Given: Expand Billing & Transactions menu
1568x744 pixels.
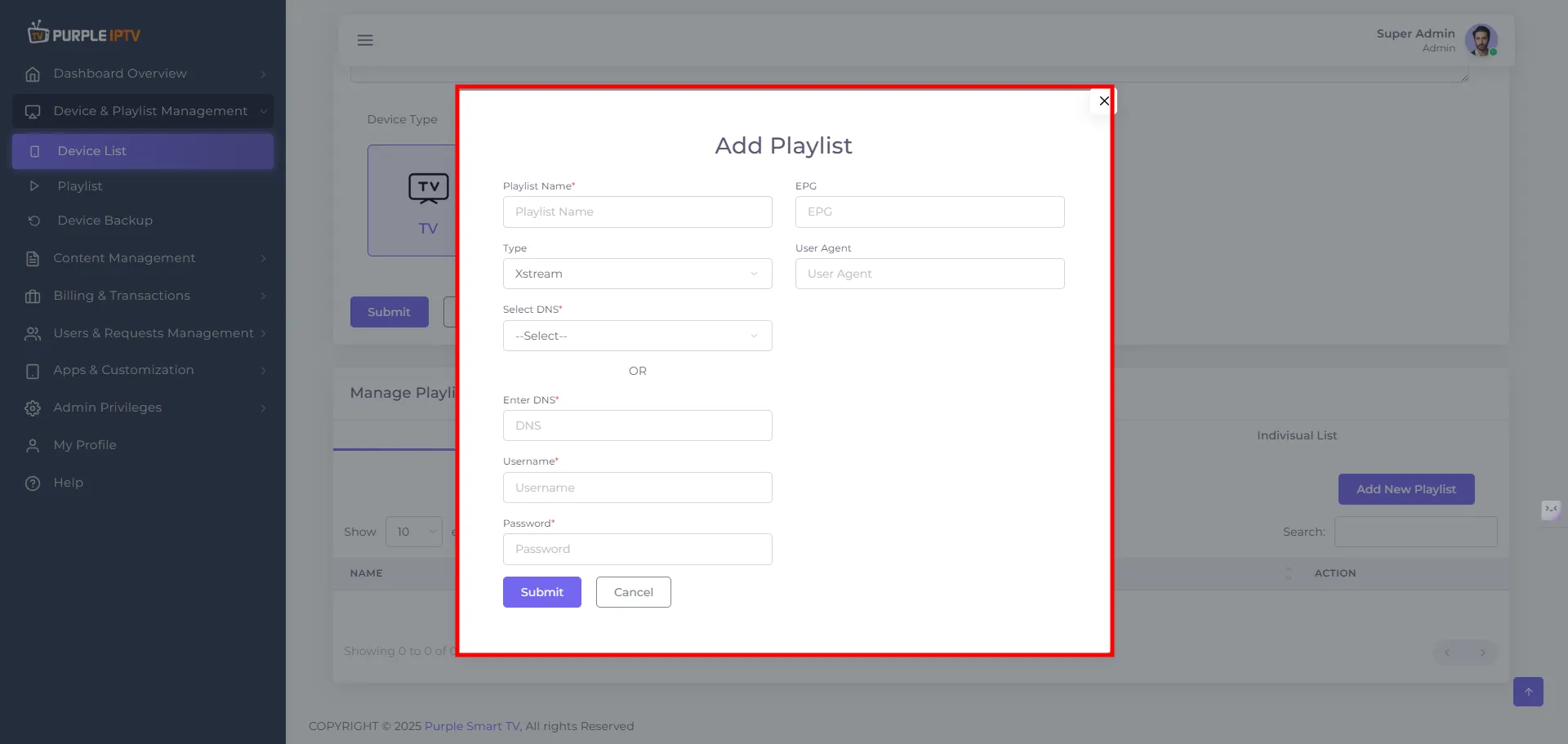Looking at the screenshot, I should click(x=143, y=296).
